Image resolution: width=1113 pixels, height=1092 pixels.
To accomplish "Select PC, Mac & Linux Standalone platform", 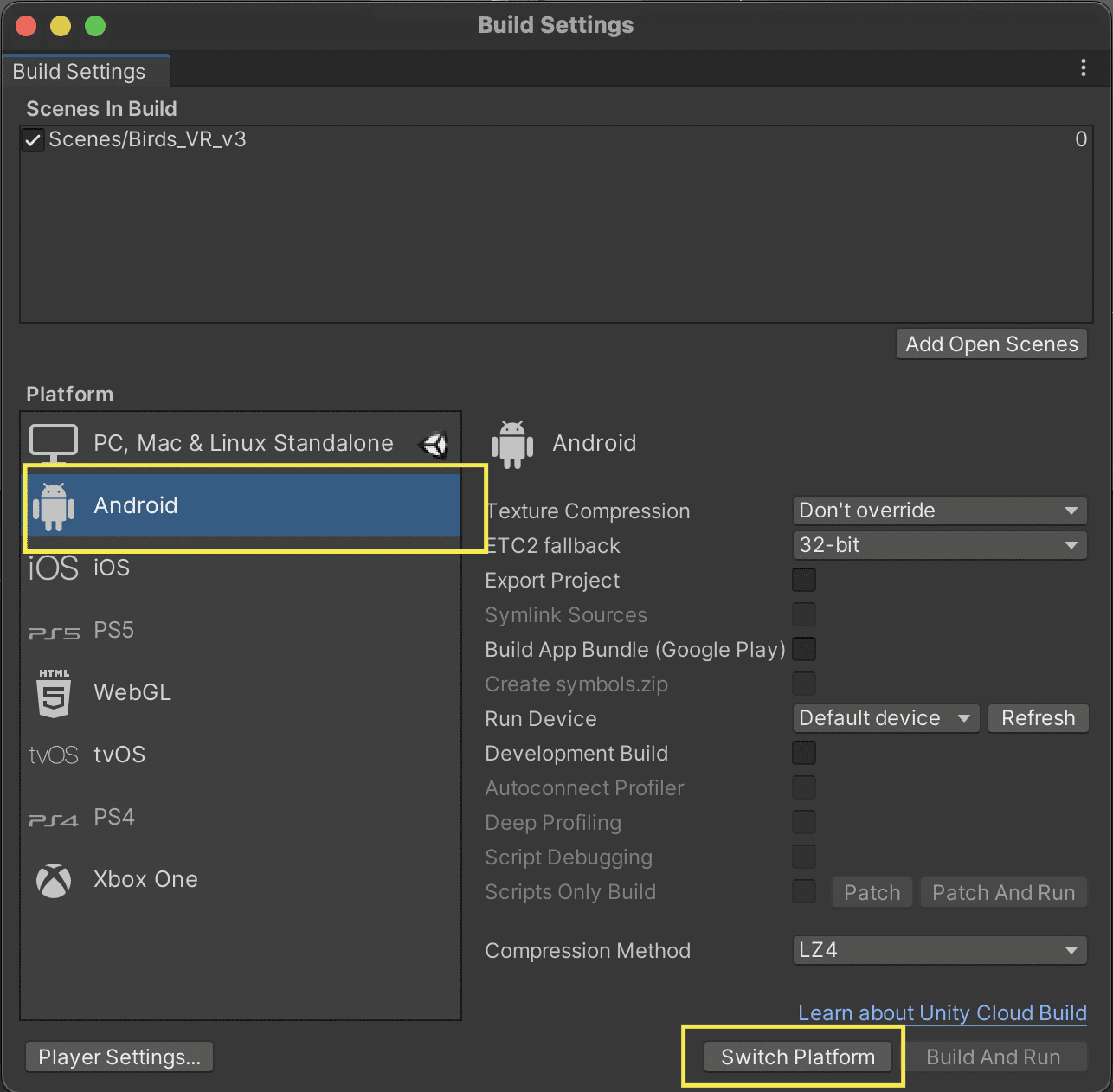I will (x=241, y=443).
